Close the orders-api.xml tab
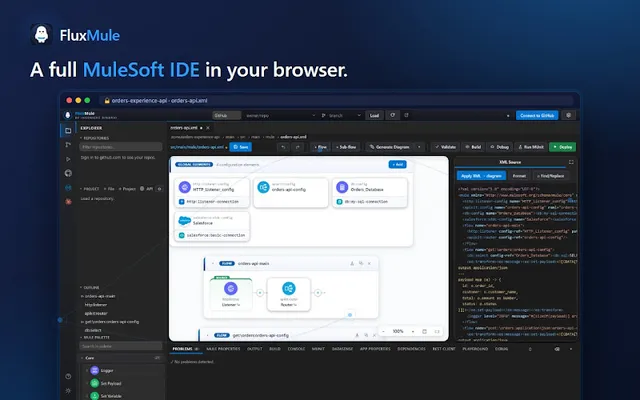The height and width of the screenshot is (400, 640). 208,128
